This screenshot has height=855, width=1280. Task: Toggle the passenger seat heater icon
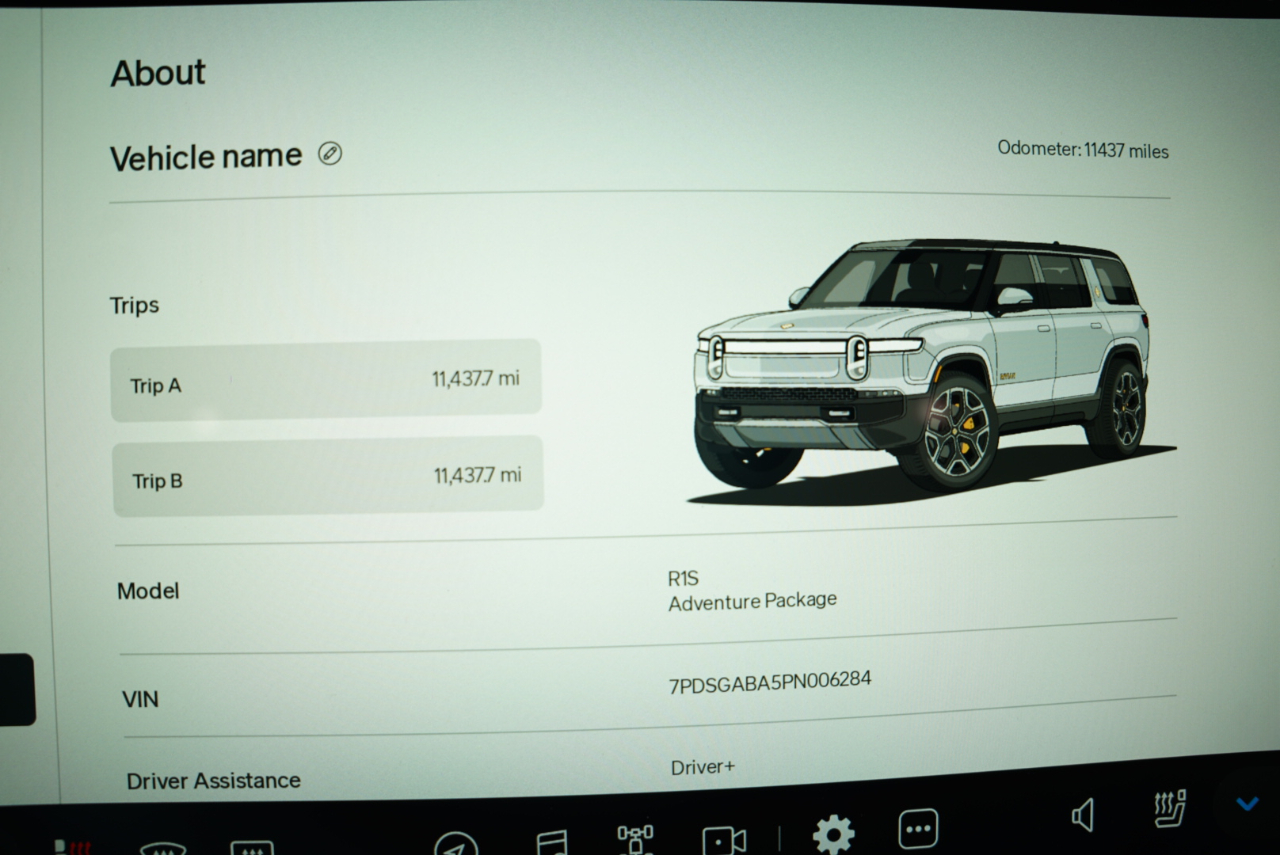(1169, 809)
